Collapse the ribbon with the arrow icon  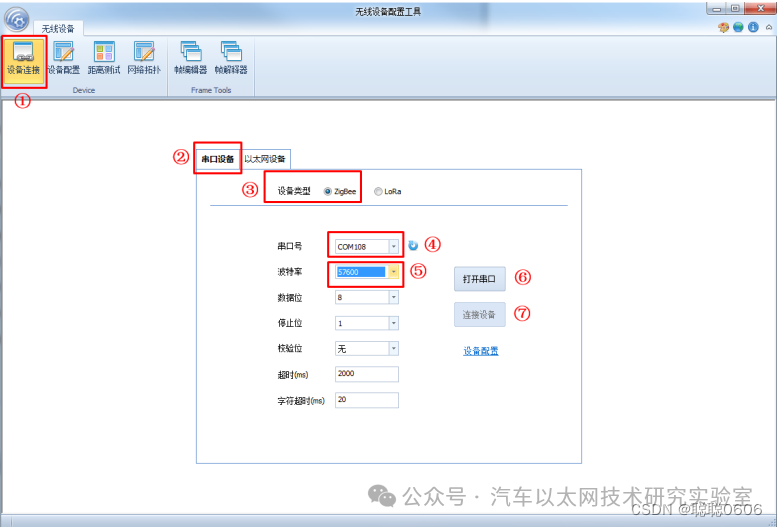[769, 27]
